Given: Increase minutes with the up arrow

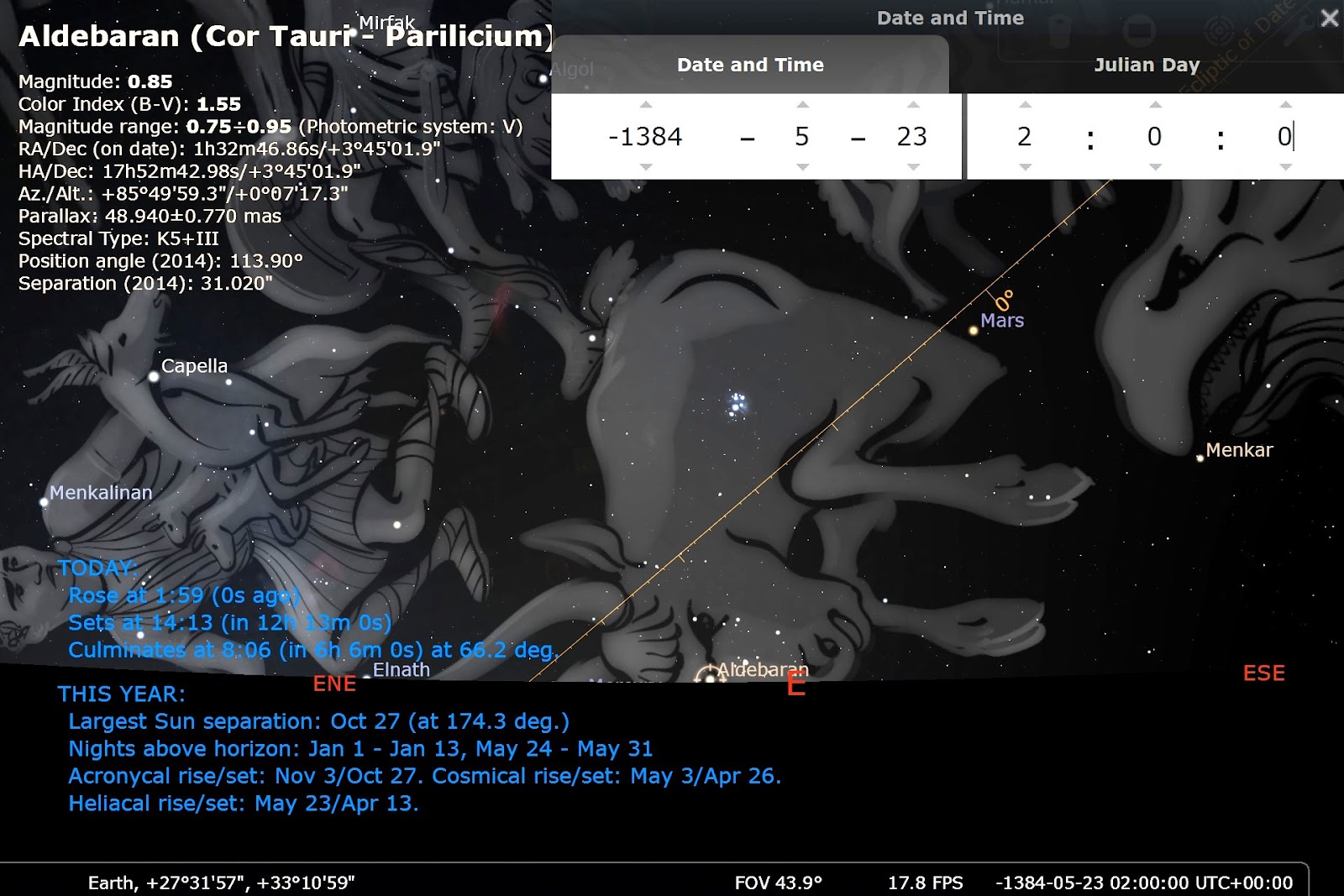Looking at the screenshot, I should pyautogui.click(x=1155, y=105).
